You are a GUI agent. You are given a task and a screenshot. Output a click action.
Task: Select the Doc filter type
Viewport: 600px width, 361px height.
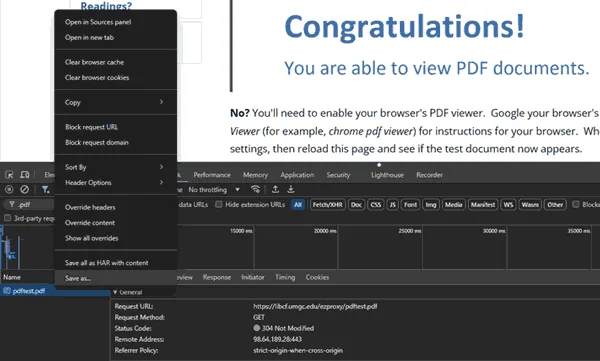tap(356, 205)
